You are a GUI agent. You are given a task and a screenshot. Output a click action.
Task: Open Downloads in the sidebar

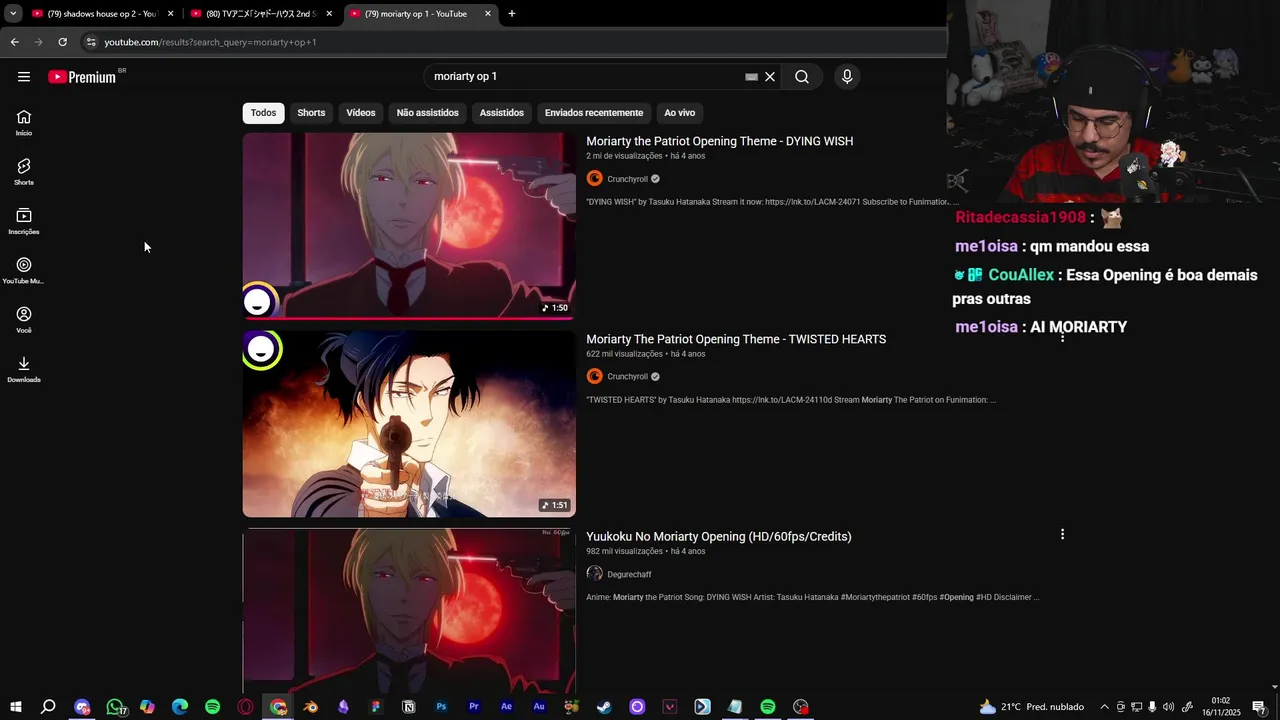point(24,369)
